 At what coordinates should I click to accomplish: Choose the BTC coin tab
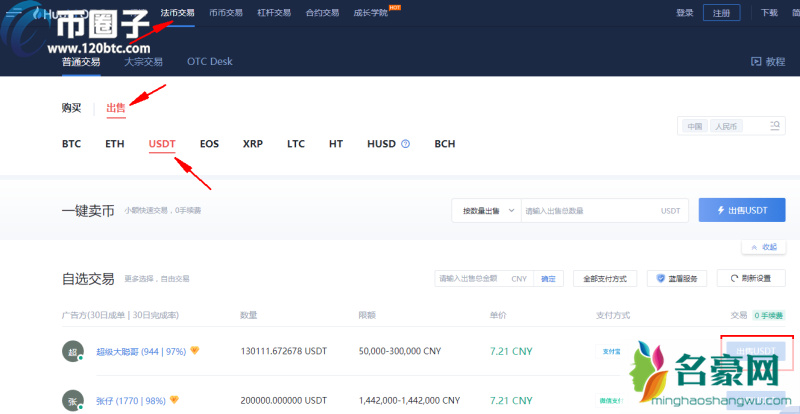point(71,144)
